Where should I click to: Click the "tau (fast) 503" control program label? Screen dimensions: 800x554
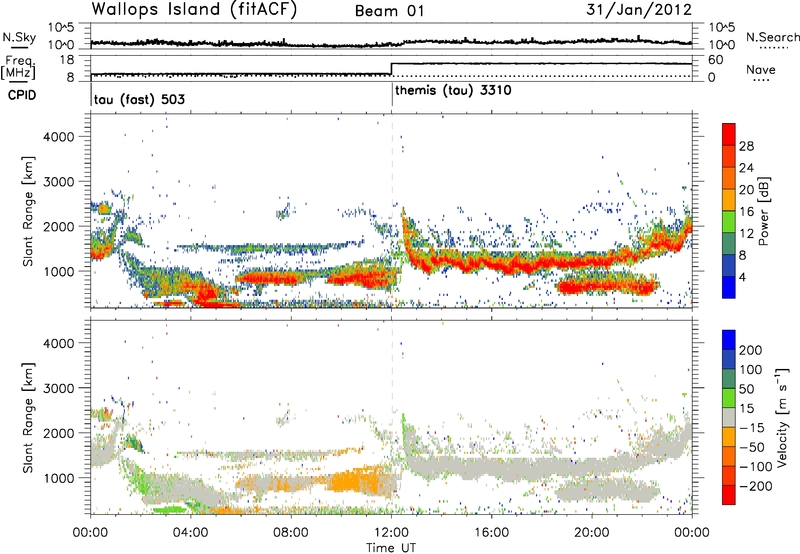coord(139,99)
